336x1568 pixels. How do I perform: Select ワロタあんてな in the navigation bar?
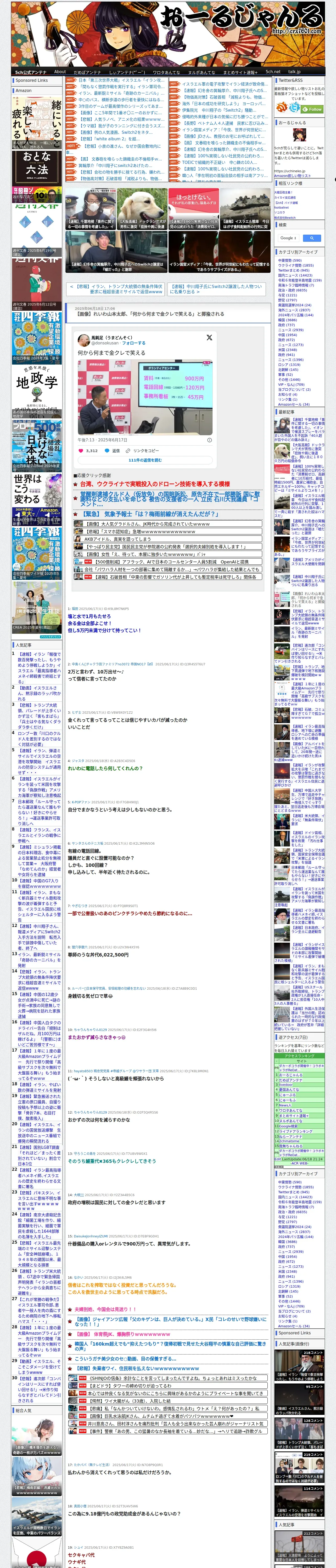click(x=166, y=72)
